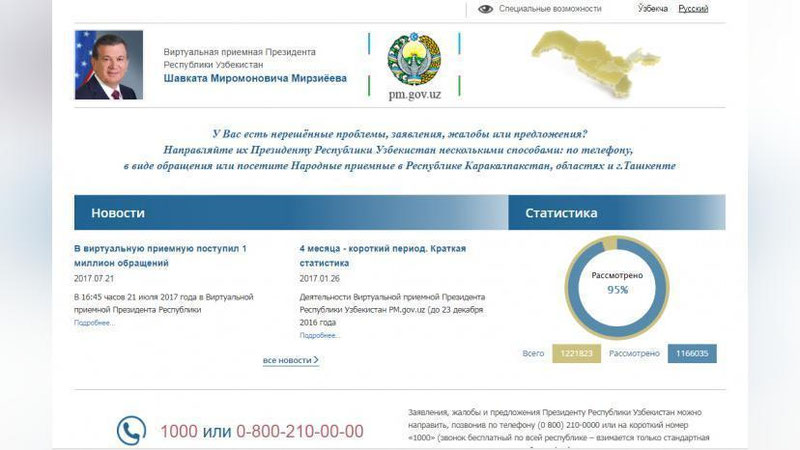Click the date 2017.07.21
This screenshot has height=450, width=800.
[94, 279]
